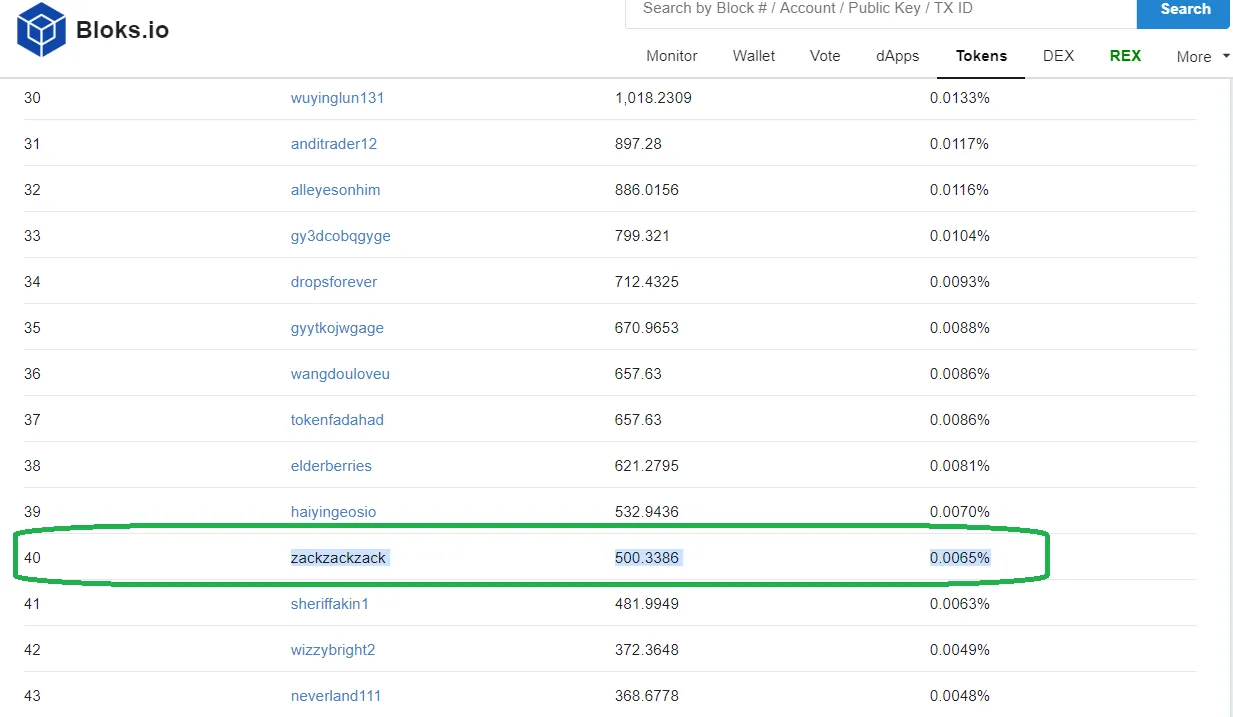1233x717 pixels.
Task: Open the dApps tab
Action: pos(898,56)
